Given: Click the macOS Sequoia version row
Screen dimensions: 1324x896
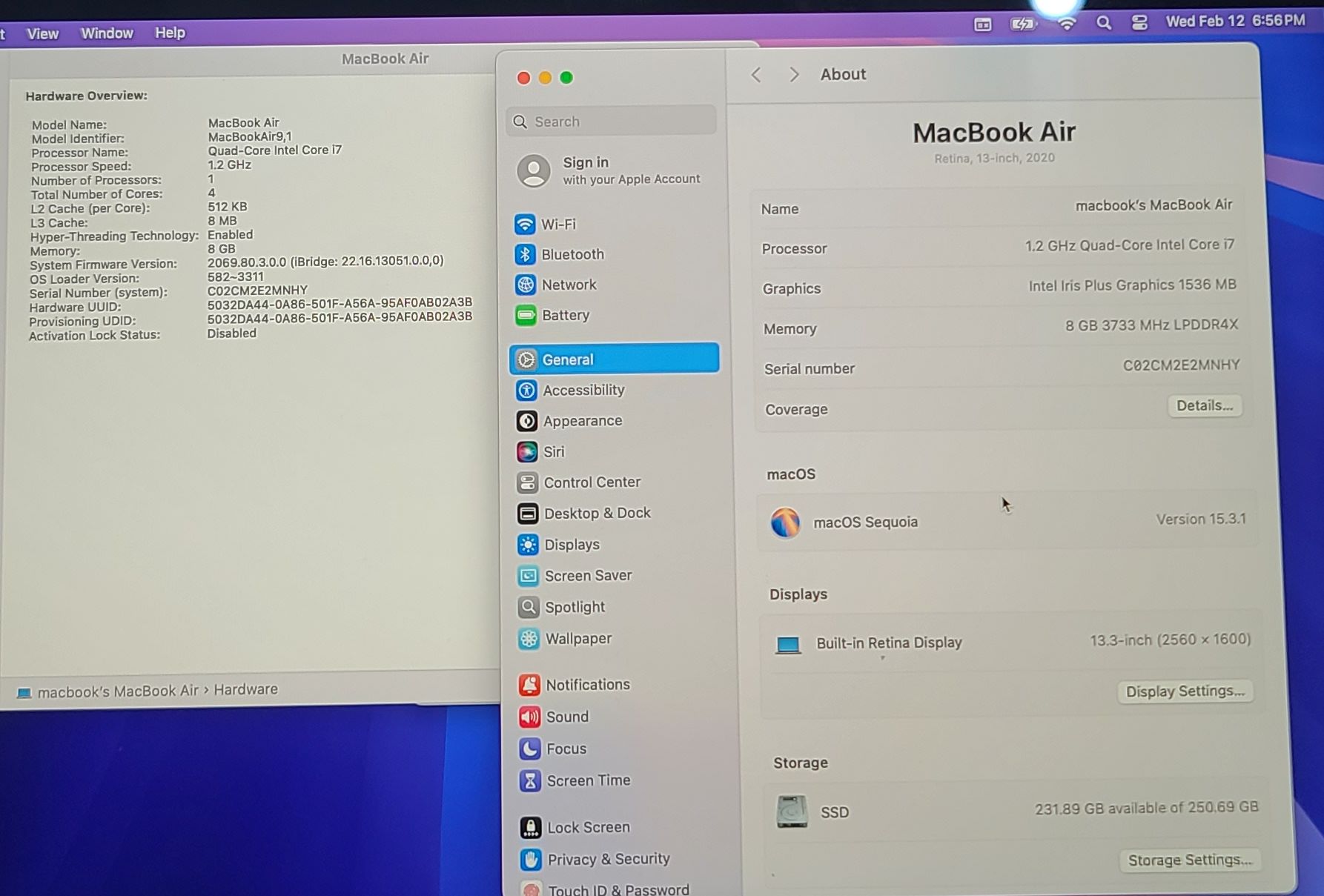Looking at the screenshot, I should [x=1007, y=522].
